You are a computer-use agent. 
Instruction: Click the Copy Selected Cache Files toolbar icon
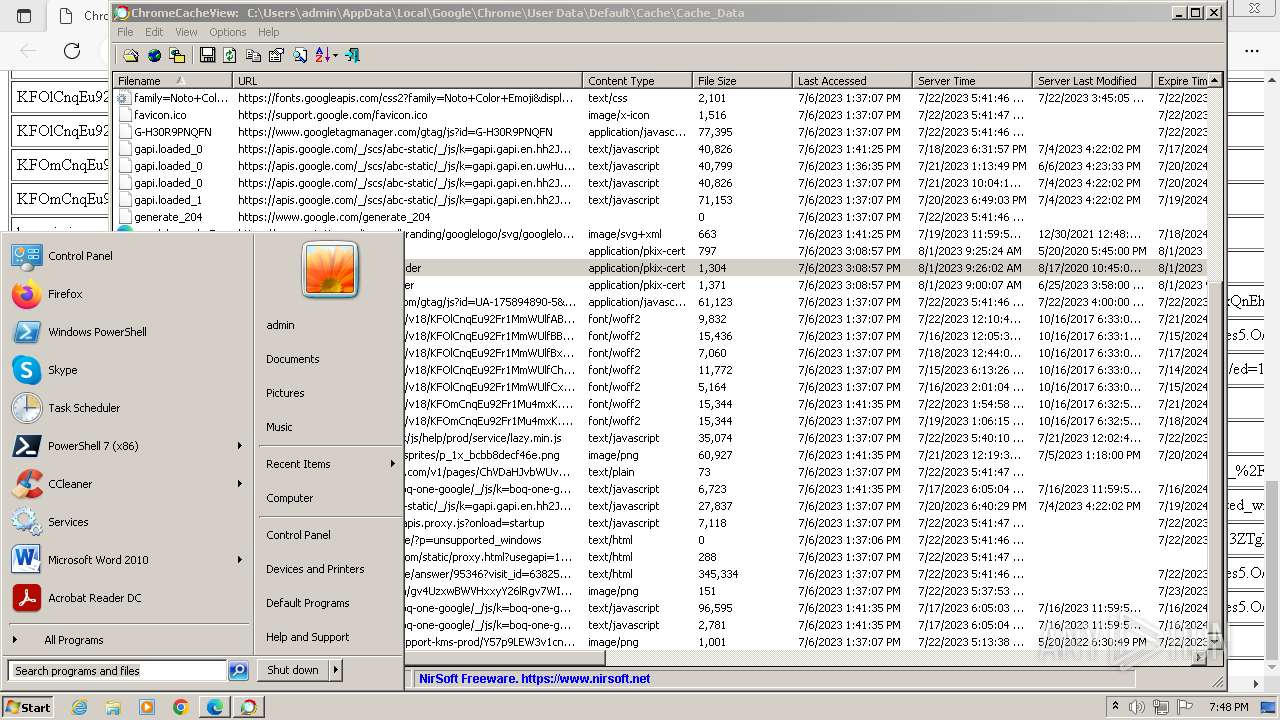pyautogui.click(x=177, y=56)
